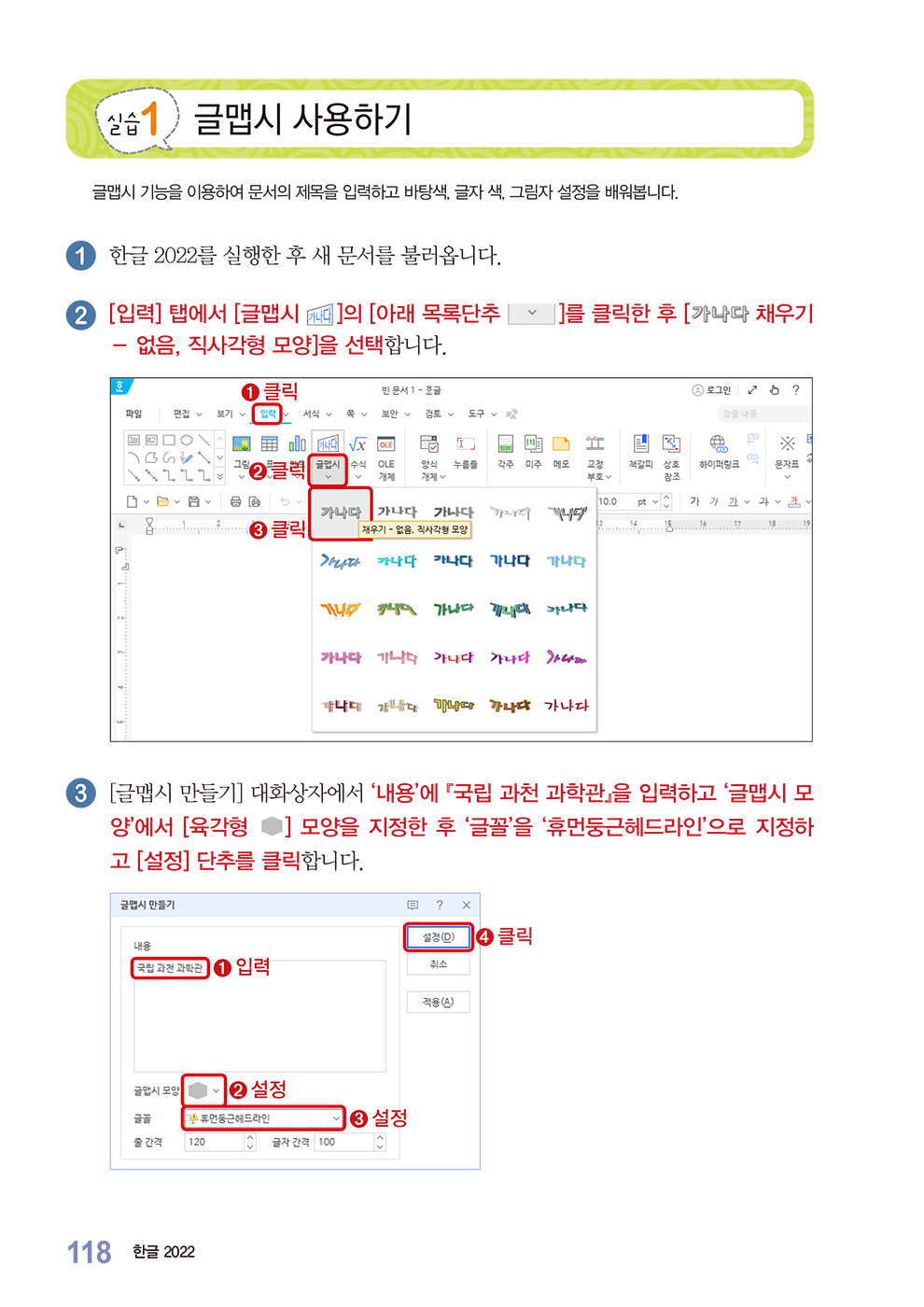Open the 도구 menu
The image size is (924, 1307).
coord(476,414)
